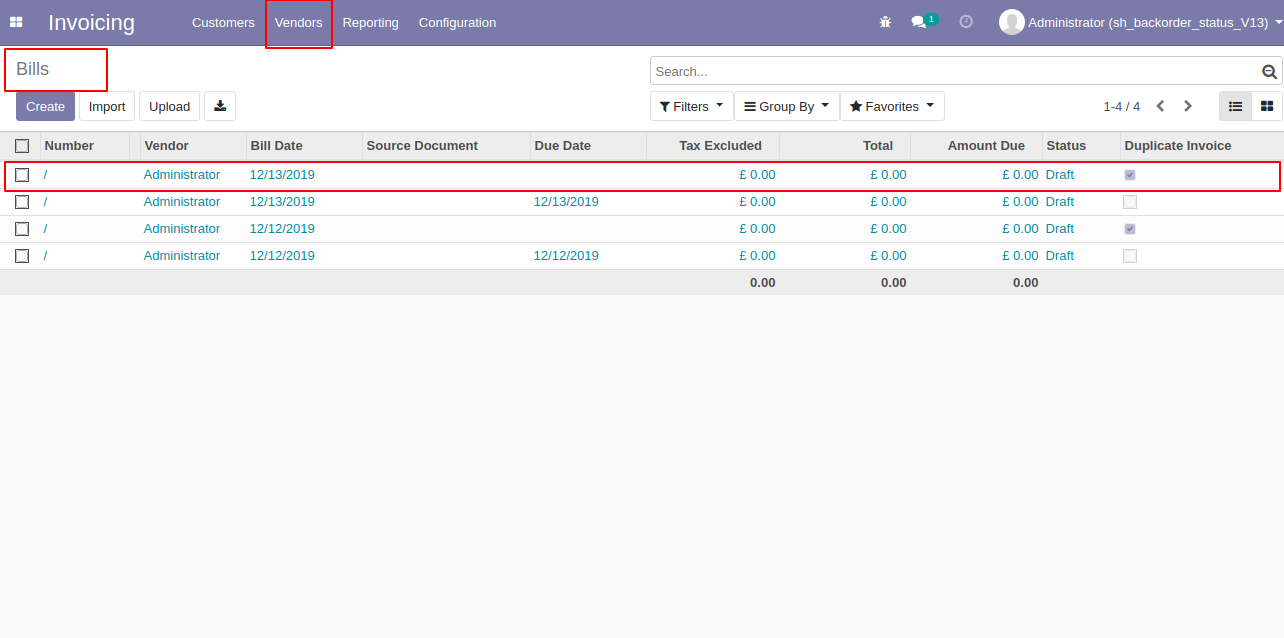Image resolution: width=1284 pixels, height=638 pixels.
Task: Select the bill row with due date 12/12/2019
Action: click(x=22, y=256)
